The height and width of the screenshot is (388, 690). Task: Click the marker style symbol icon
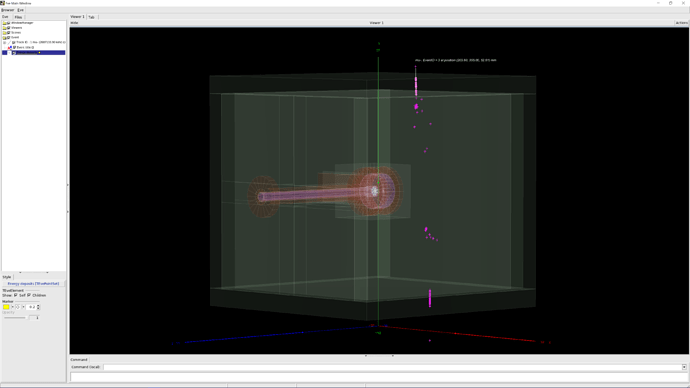(18, 307)
